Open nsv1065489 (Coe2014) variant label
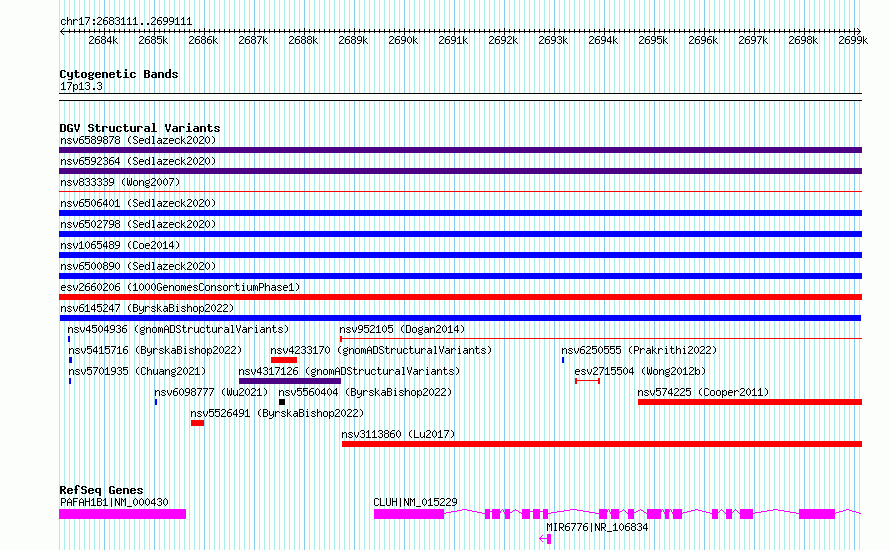The height and width of the screenshot is (550, 890). [x=120, y=245]
